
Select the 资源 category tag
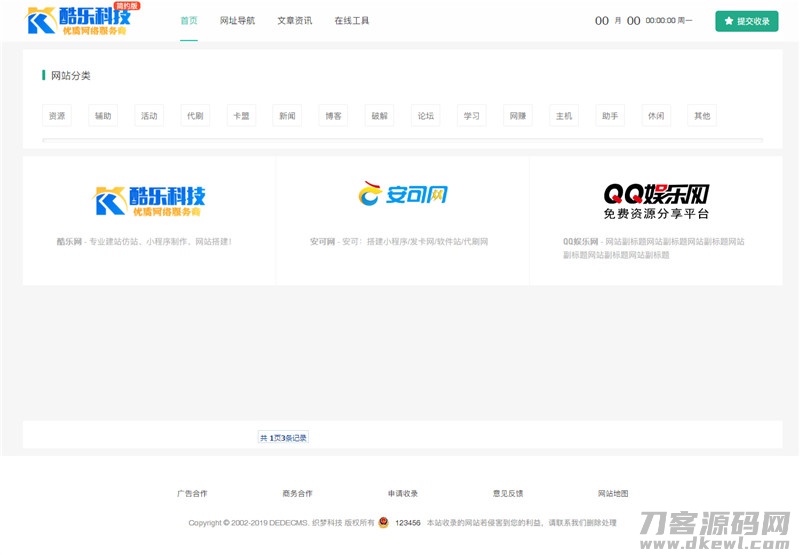pos(57,116)
